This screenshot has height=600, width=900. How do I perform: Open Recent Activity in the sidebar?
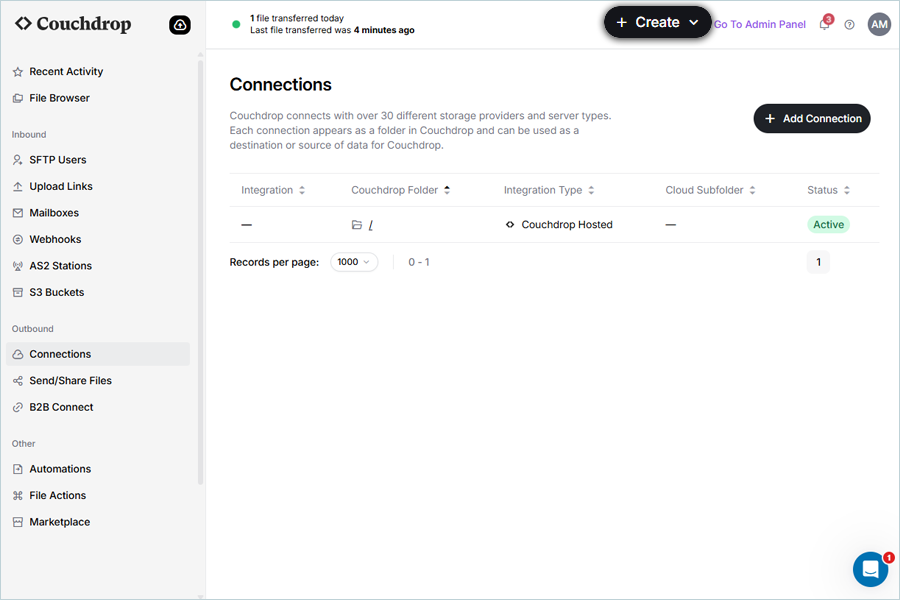click(x=98, y=72)
